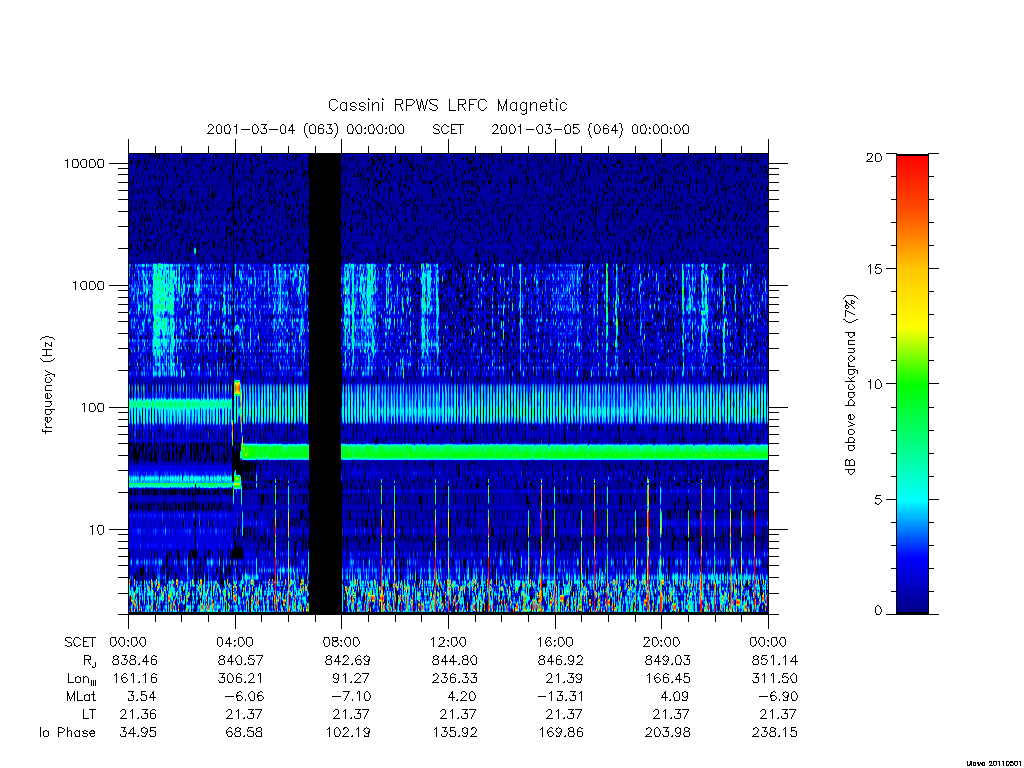Click the Io Phase value 34.95
The width and height of the screenshot is (1024, 768).
(138, 733)
